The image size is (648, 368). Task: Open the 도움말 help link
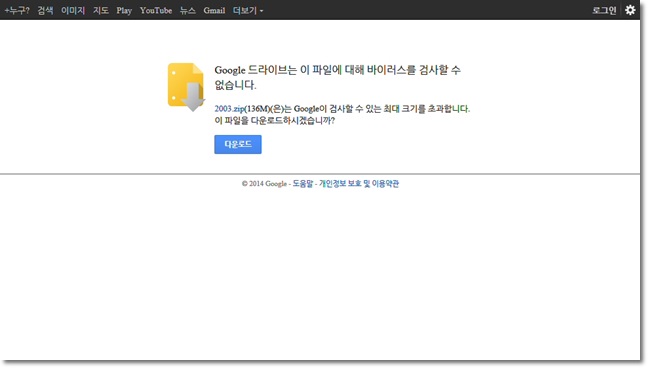tap(303, 184)
